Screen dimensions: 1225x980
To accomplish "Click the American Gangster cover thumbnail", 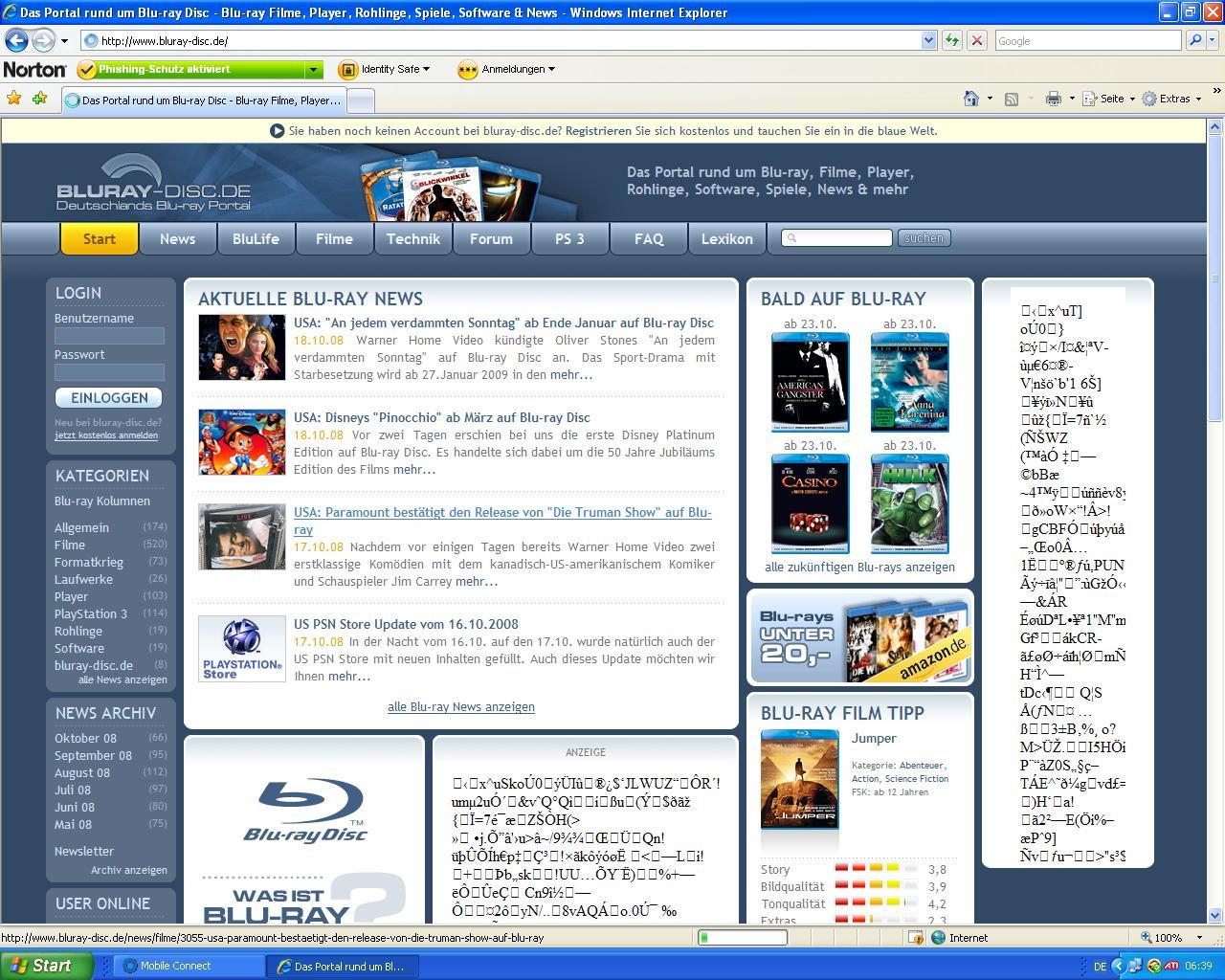I will click(x=811, y=382).
